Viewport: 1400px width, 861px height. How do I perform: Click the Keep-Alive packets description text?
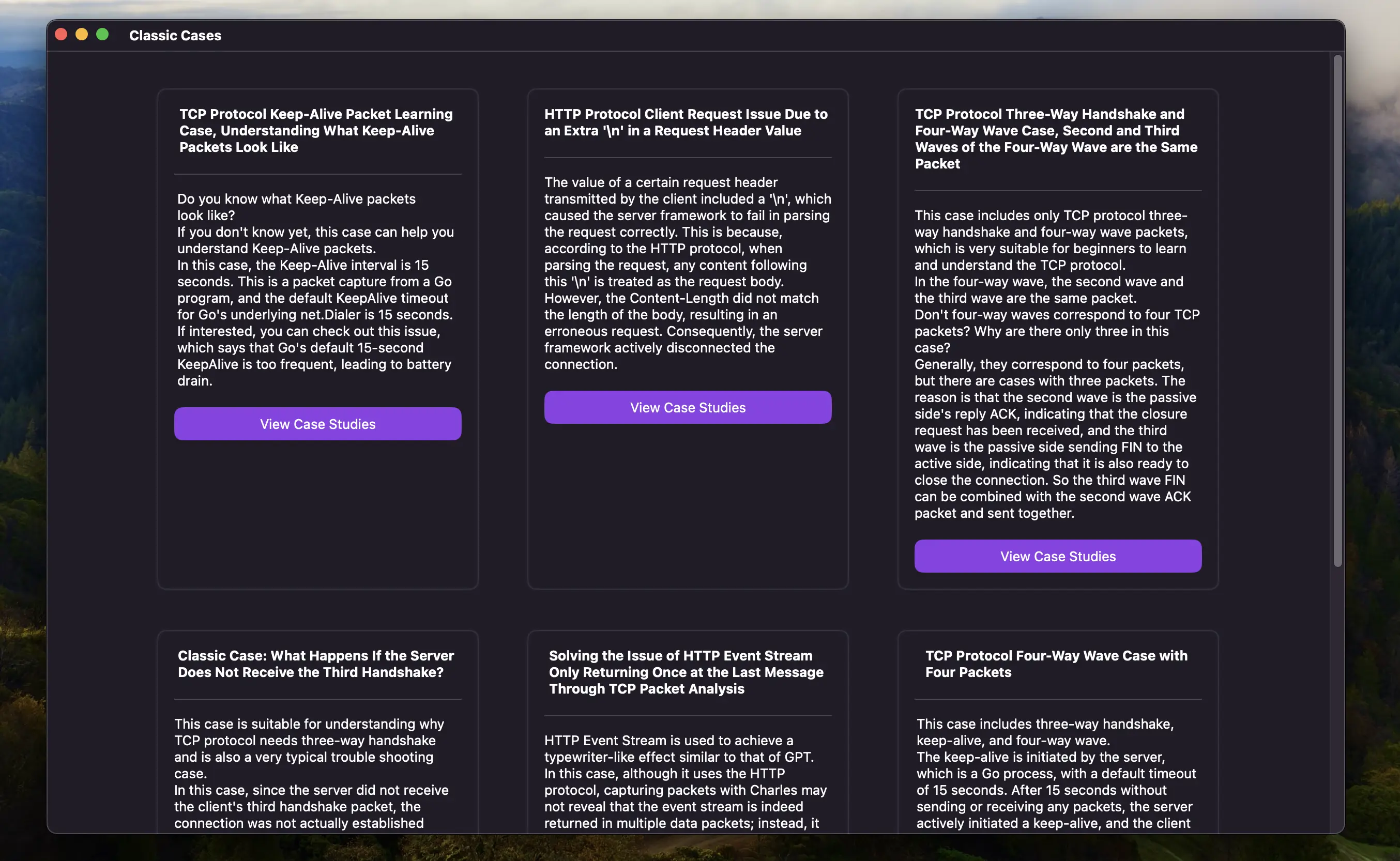coord(315,289)
